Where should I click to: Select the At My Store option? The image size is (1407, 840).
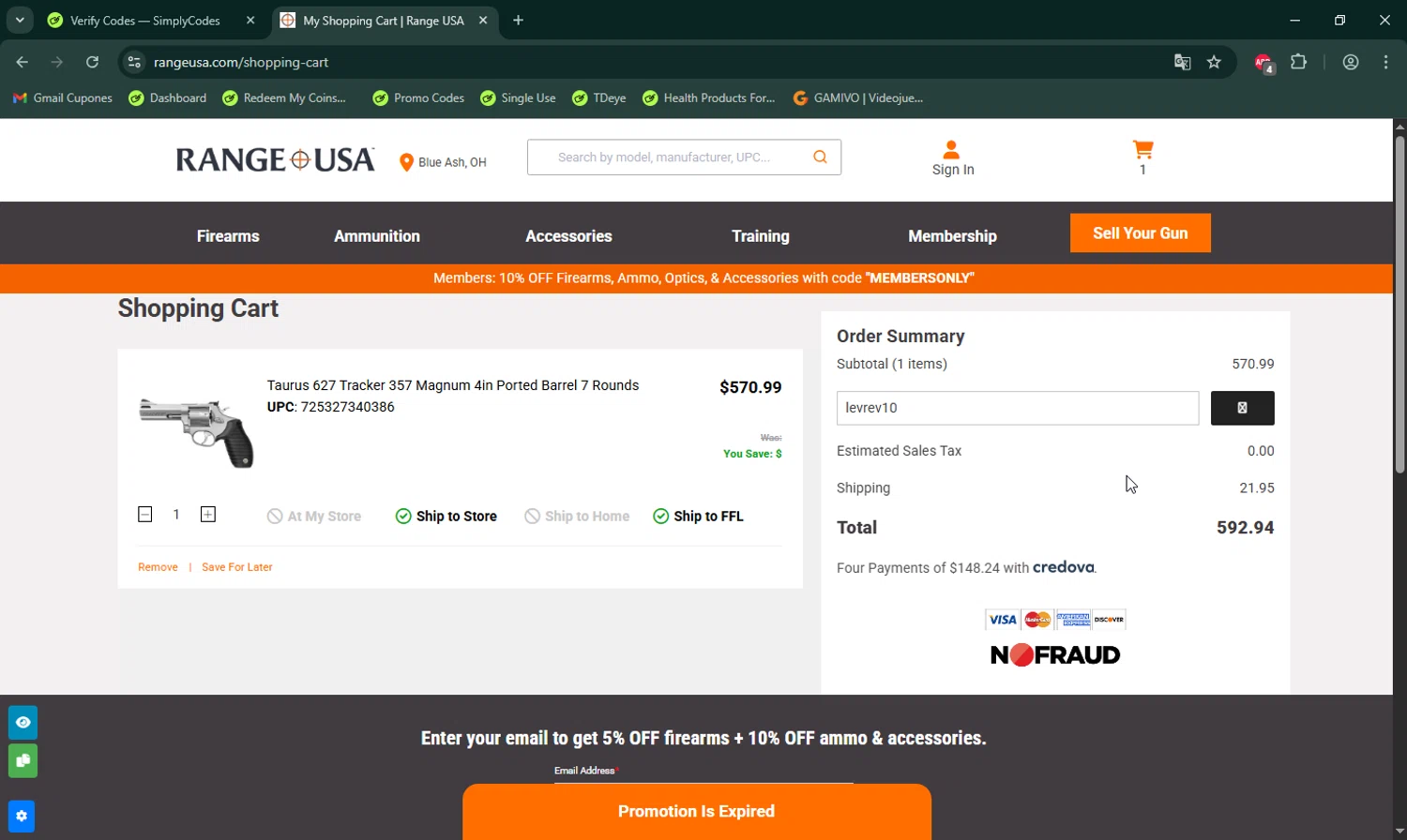tap(314, 517)
